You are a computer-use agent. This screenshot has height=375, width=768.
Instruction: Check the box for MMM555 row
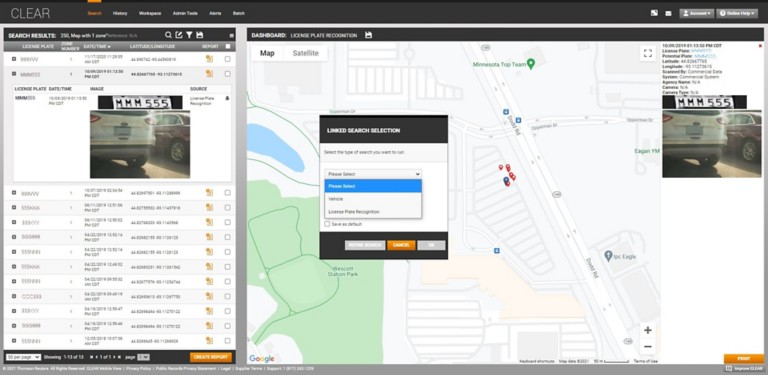227,73
